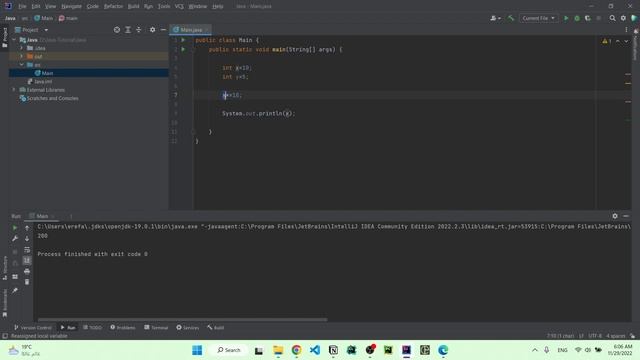Viewport: 640px width, 360px height.
Task: Rerun Main in the Run panel
Action: [x=15, y=228]
